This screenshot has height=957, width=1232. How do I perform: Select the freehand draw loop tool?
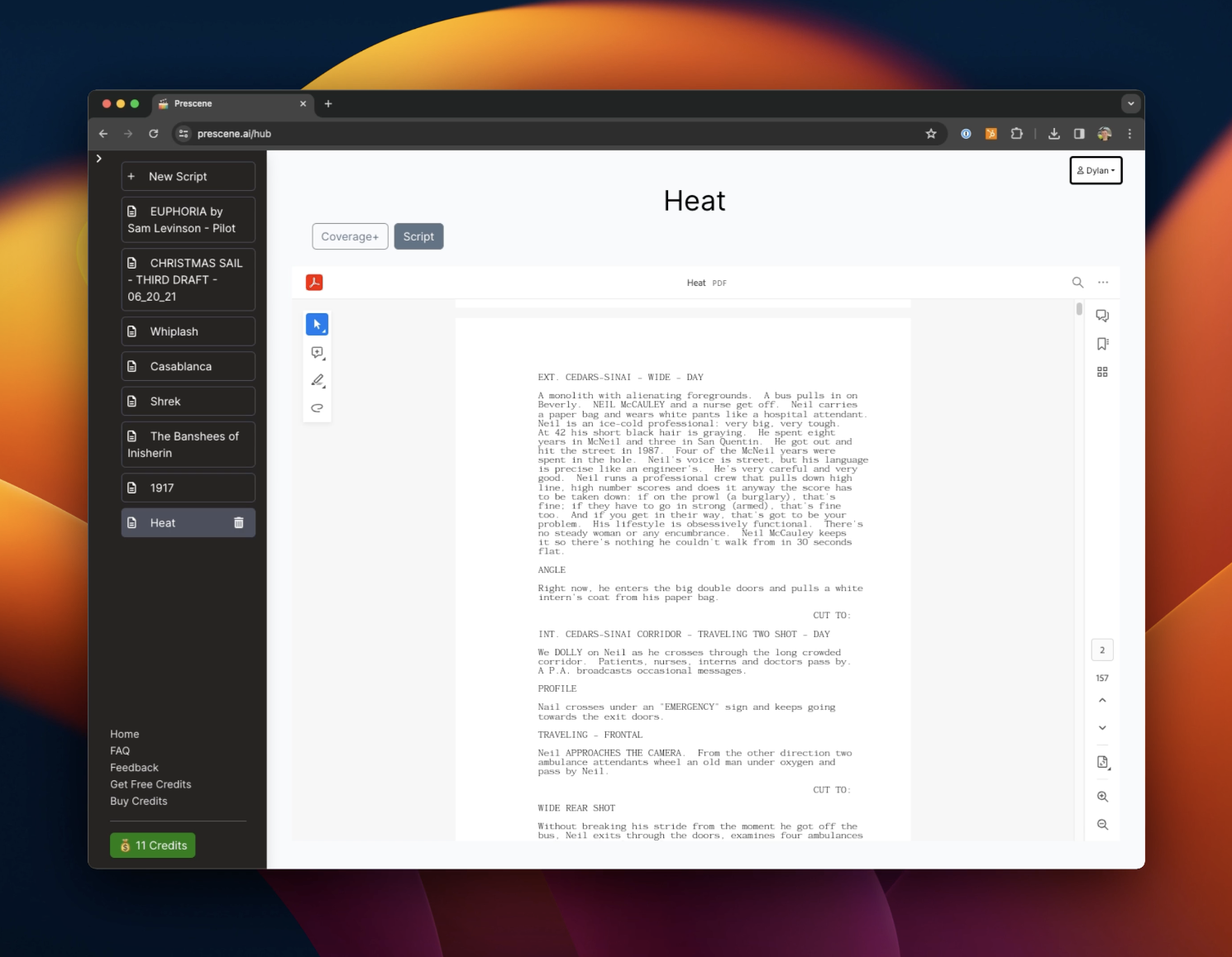coord(317,407)
